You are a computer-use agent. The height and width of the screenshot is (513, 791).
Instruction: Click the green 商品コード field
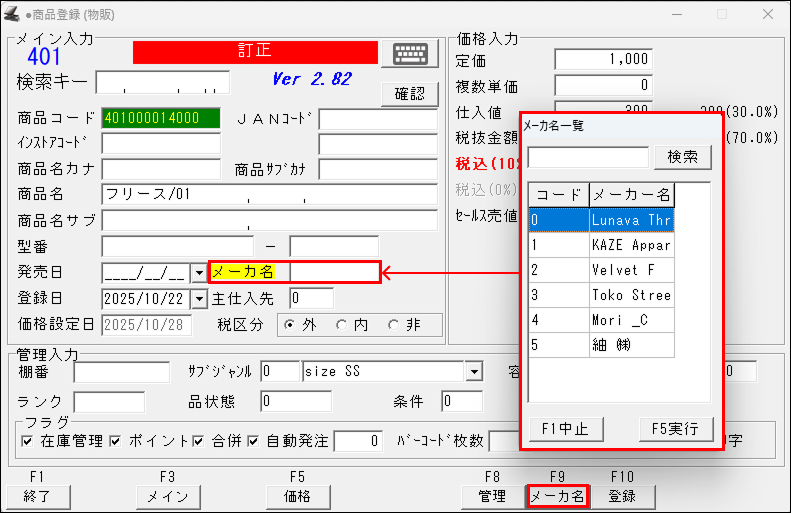161,118
